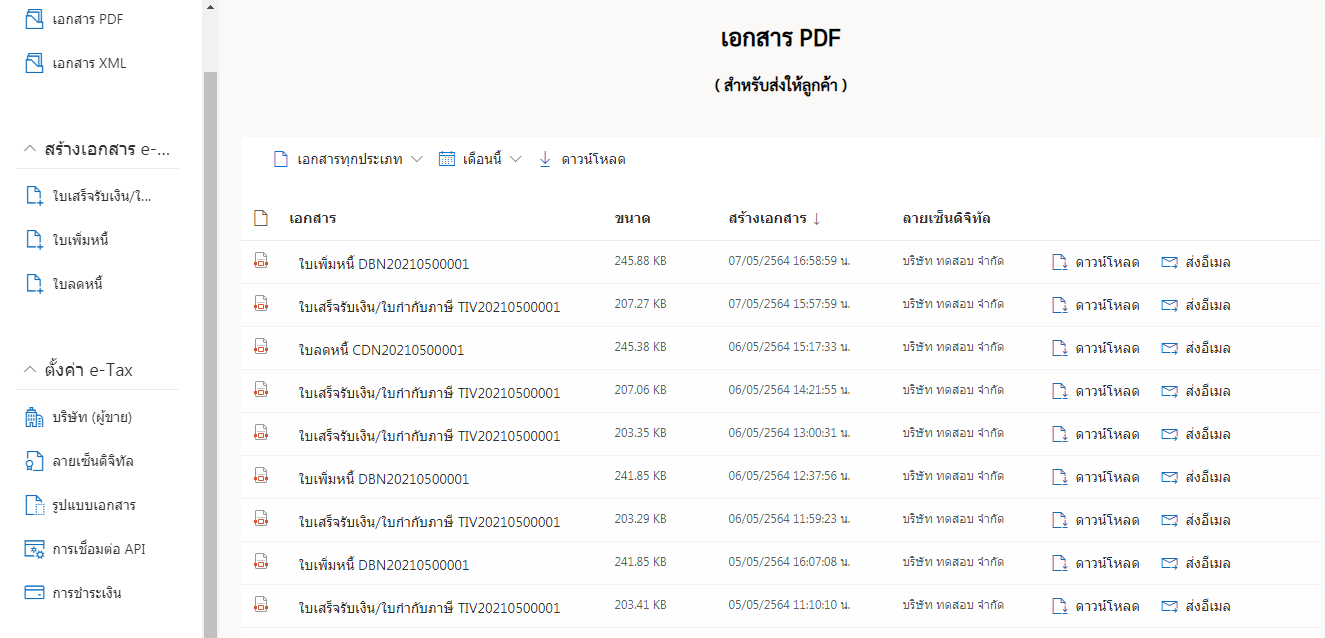Open ใบเพิ่มหนี้ creation page

[x=80, y=239]
